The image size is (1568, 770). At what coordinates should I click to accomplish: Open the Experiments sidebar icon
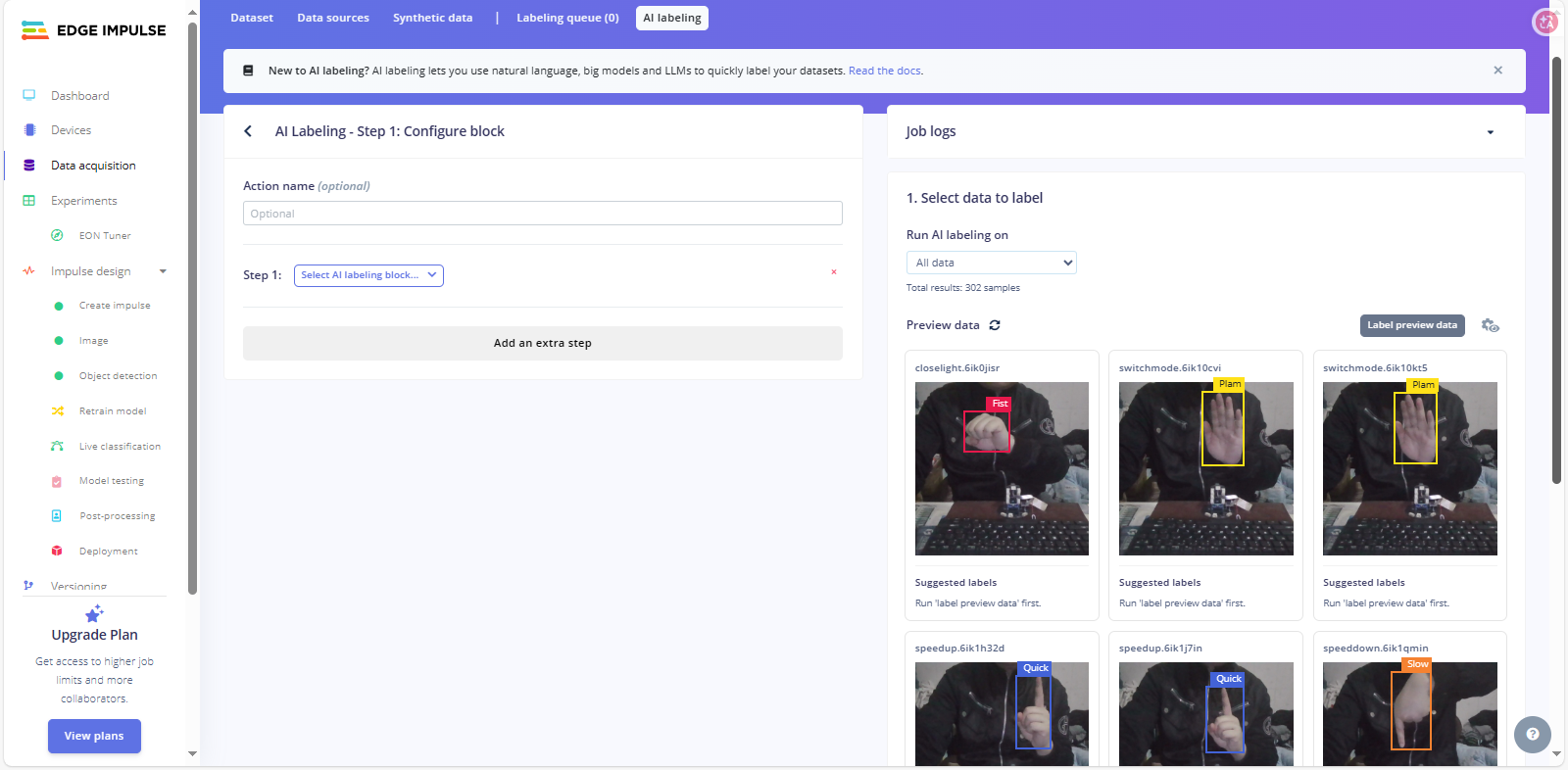coord(29,201)
